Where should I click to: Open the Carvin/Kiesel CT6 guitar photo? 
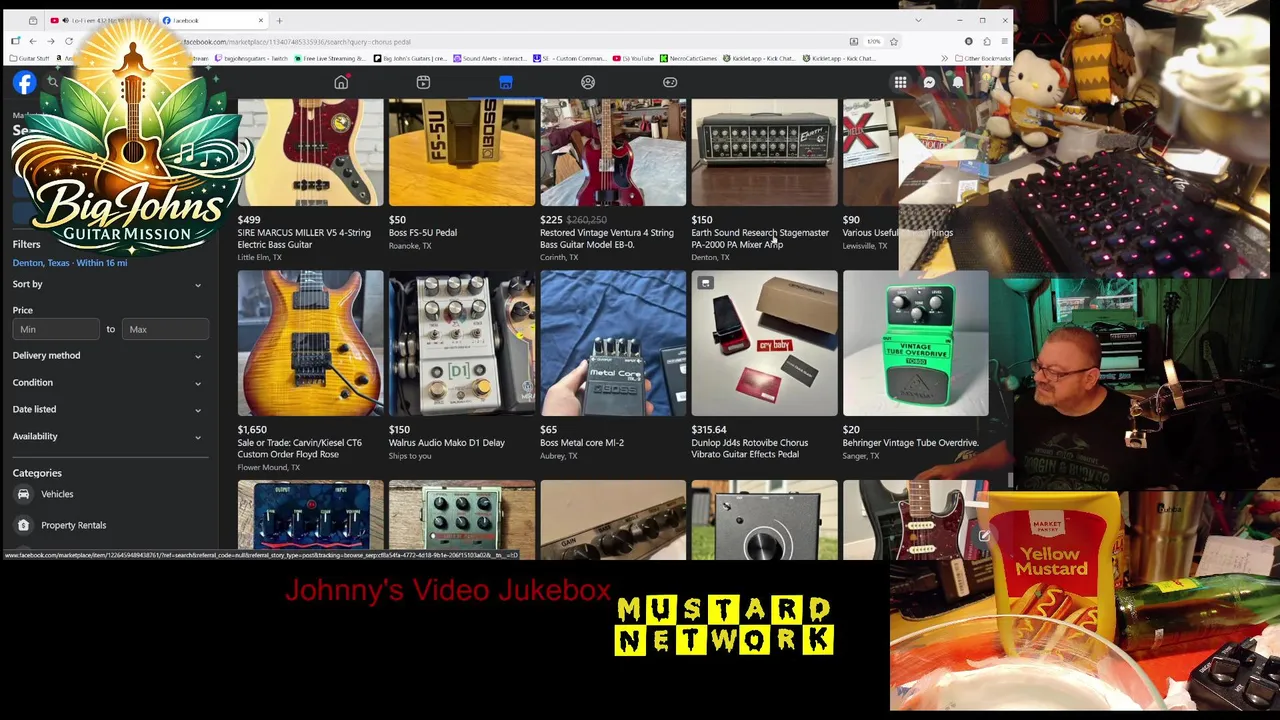tap(310, 343)
